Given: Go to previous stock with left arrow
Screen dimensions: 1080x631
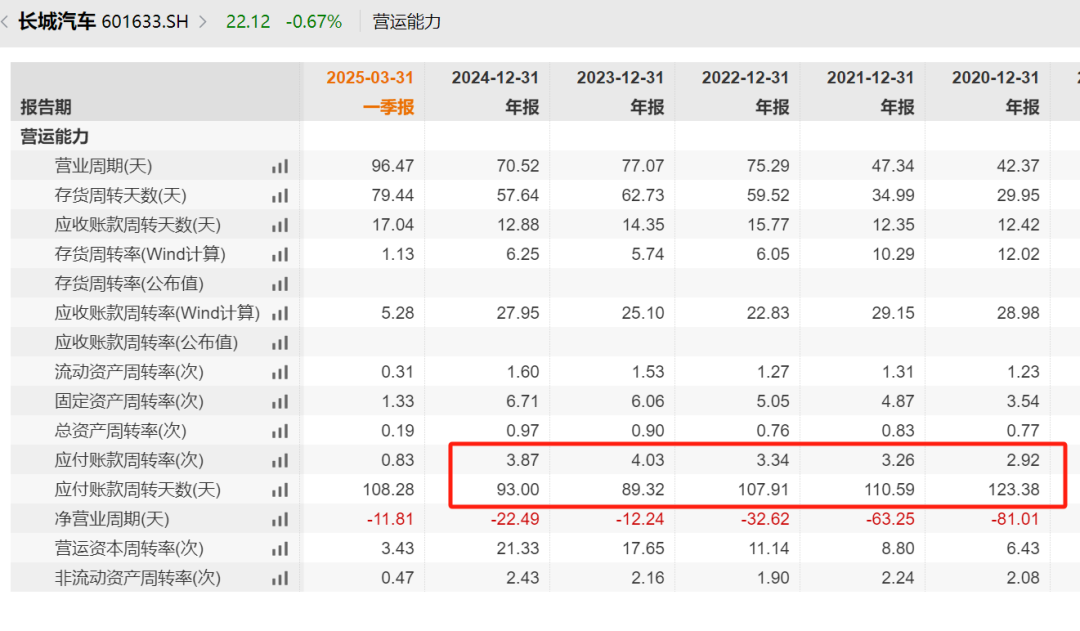Looking at the screenshot, I should click(5, 22).
